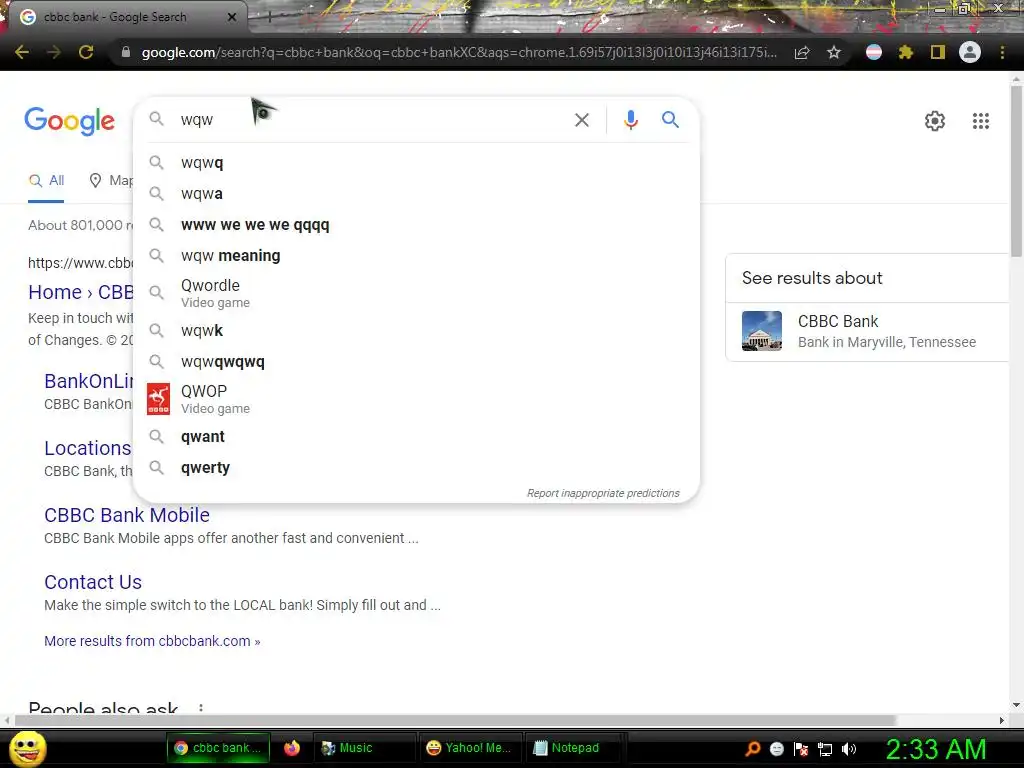The height and width of the screenshot is (768, 1024).
Task: Switch to the Maps results tab
Action: point(110,181)
